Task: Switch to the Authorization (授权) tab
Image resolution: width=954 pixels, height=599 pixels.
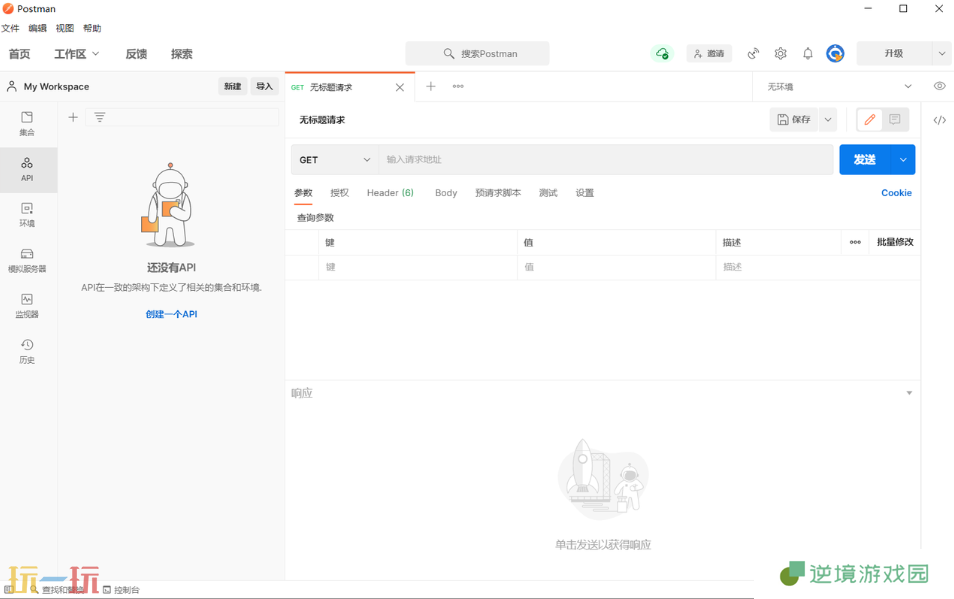Action: 339,193
